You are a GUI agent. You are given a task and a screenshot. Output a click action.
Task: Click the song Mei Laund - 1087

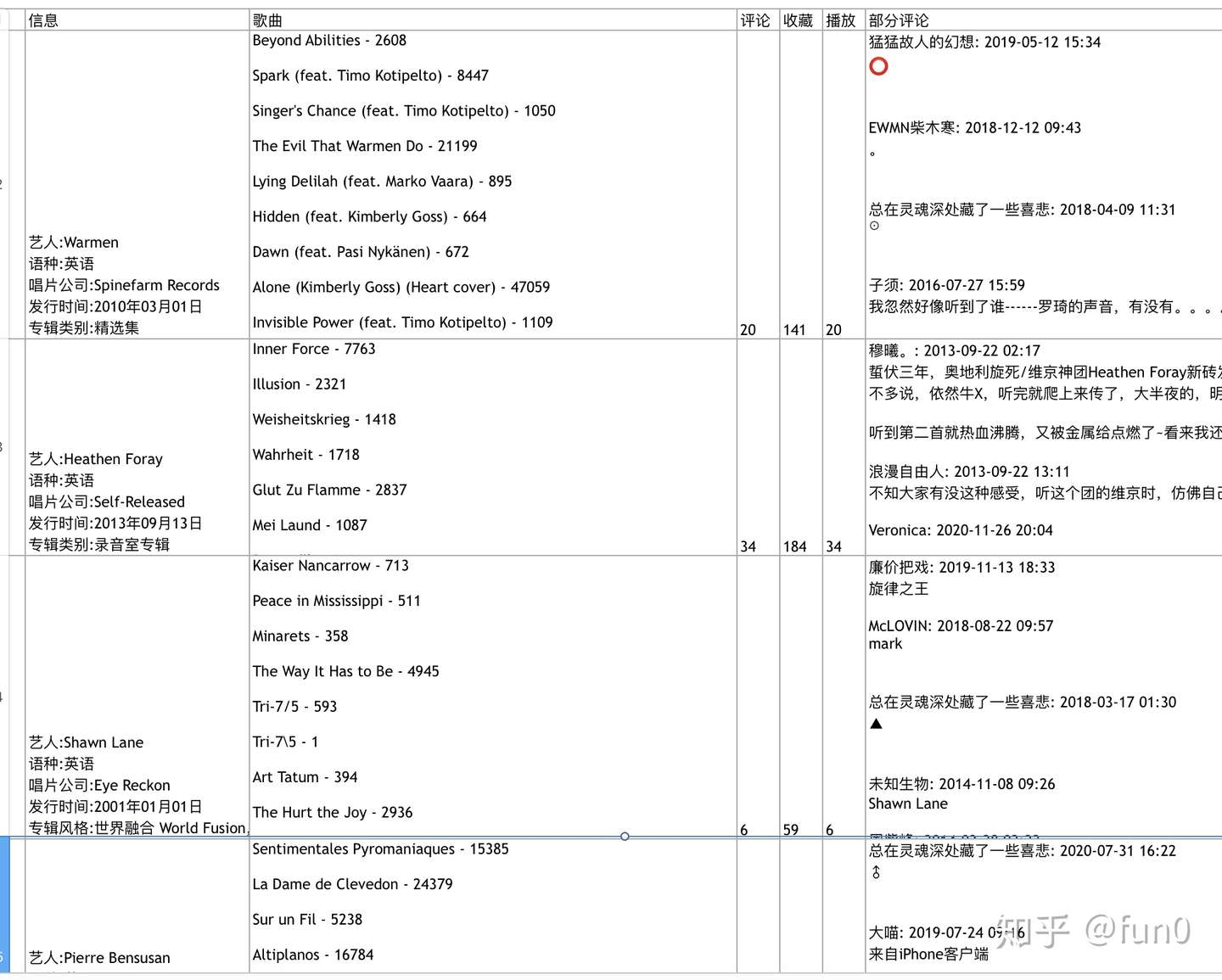[x=310, y=525]
